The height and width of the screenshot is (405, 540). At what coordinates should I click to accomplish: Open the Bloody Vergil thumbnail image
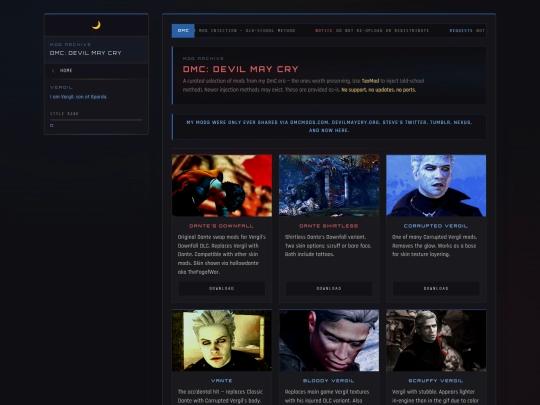[329, 340]
